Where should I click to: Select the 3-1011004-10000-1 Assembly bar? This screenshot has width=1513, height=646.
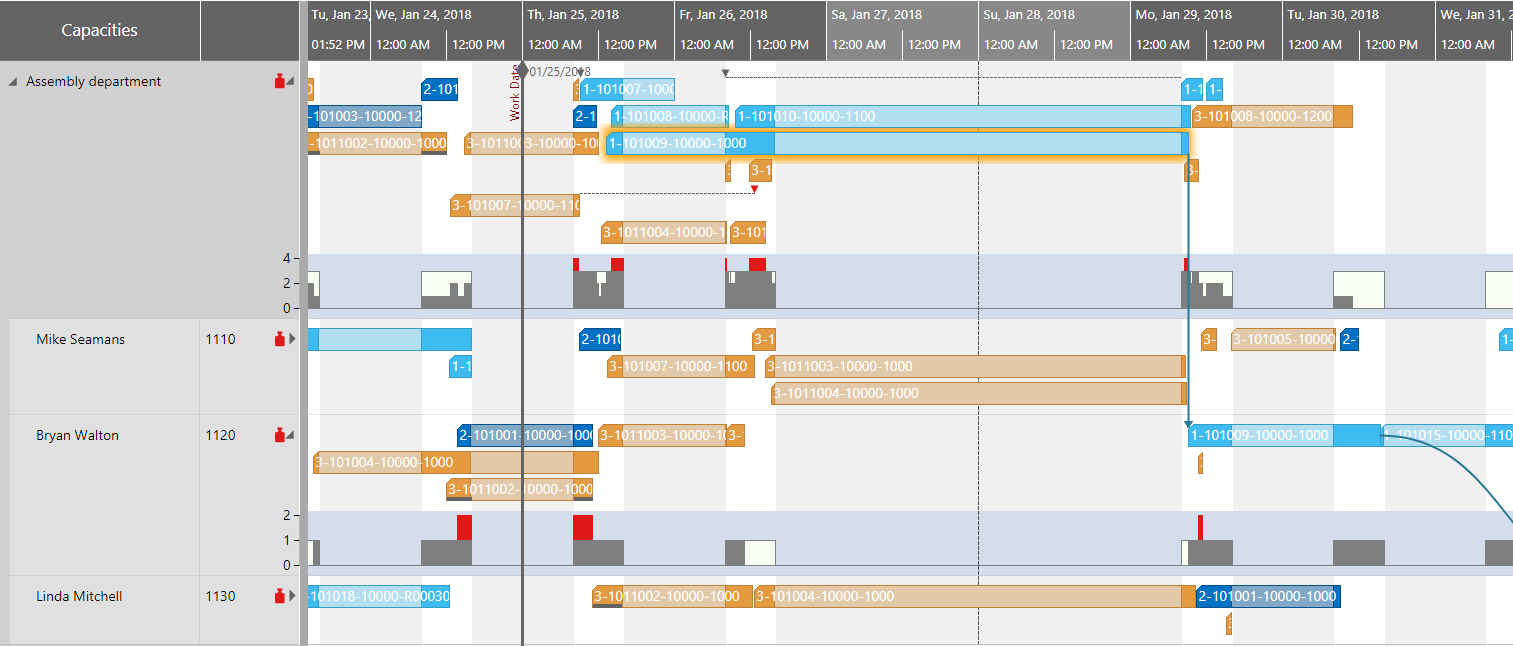(x=663, y=233)
